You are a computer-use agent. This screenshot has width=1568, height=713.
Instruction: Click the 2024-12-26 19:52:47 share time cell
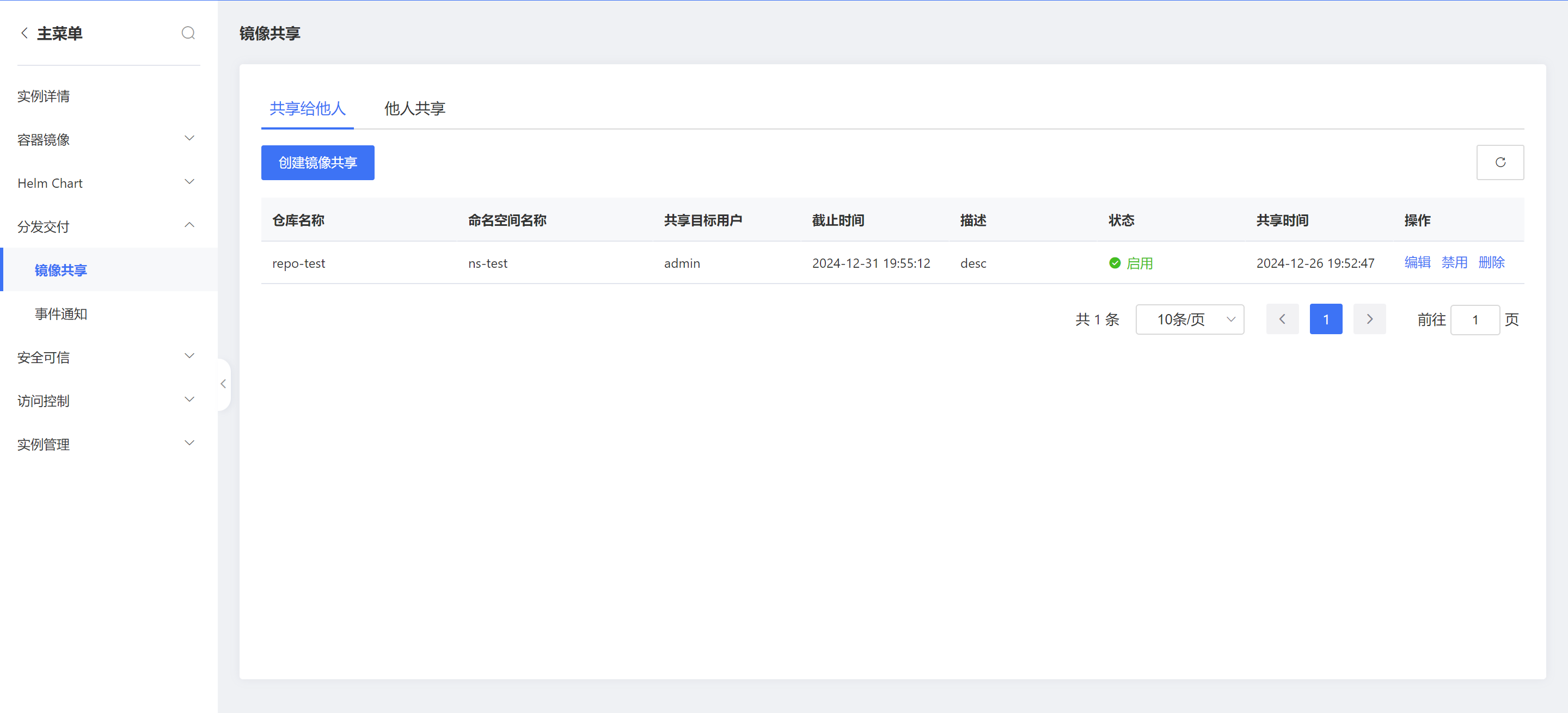[1315, 263]
